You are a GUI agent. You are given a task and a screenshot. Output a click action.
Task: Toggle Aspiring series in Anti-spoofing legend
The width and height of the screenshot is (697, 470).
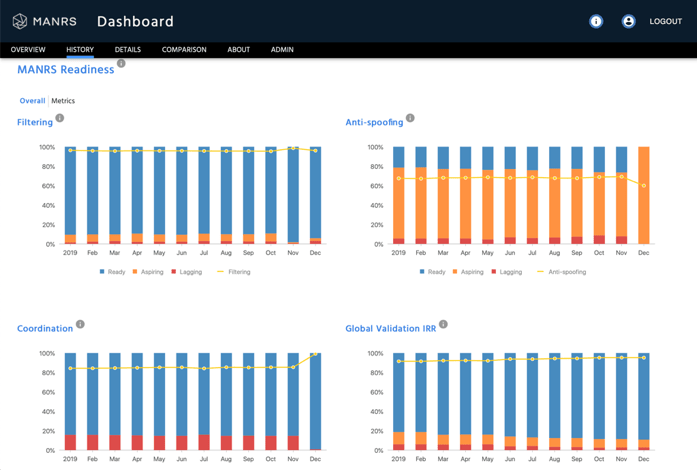(x=468, y=272)
